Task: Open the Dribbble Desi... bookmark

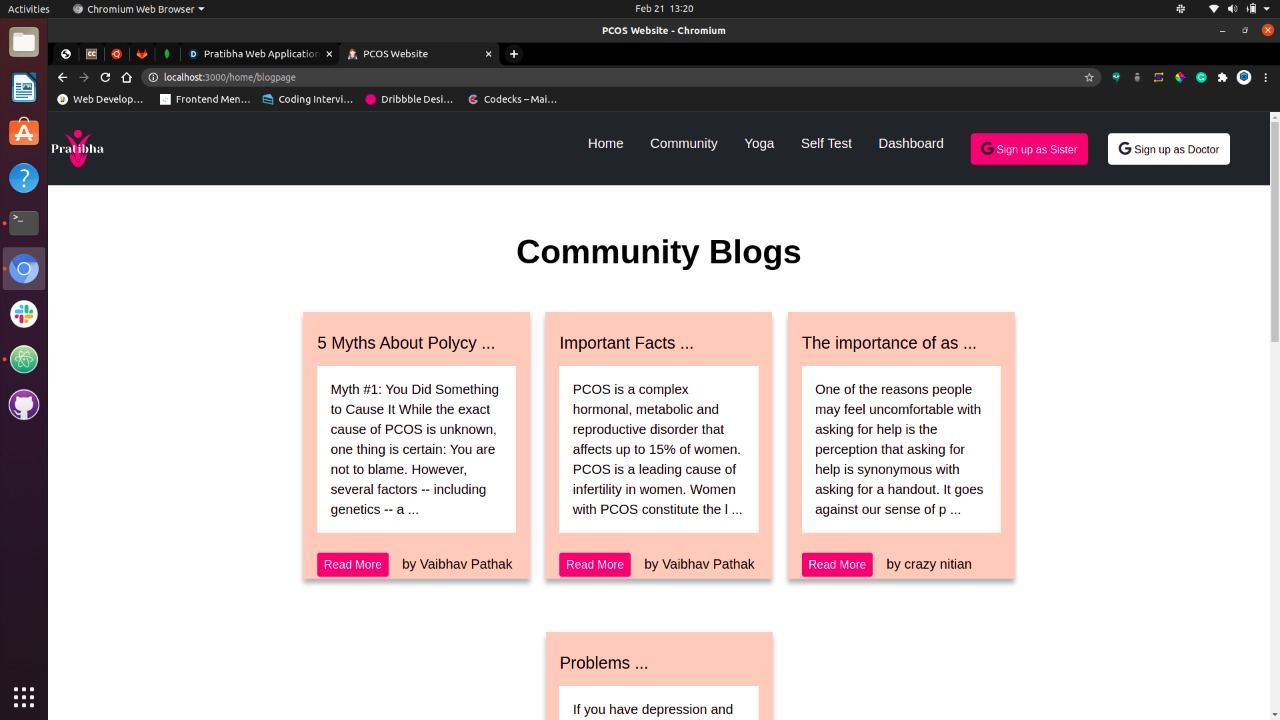Action: coord(409,99)
